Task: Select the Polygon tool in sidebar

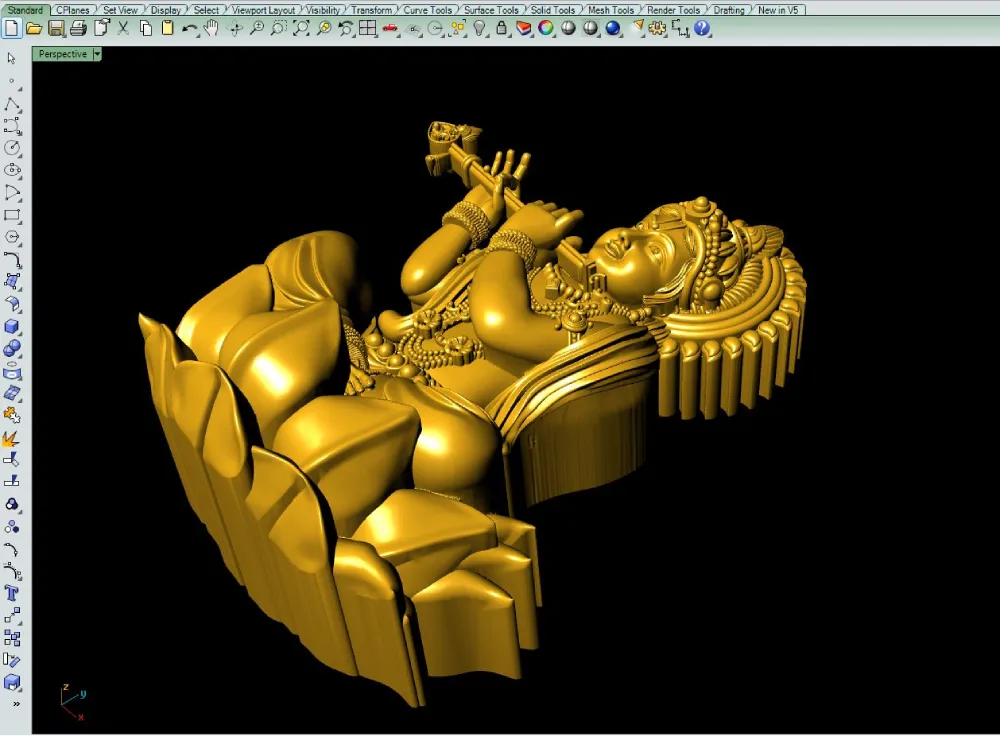Action: (12, 237)
